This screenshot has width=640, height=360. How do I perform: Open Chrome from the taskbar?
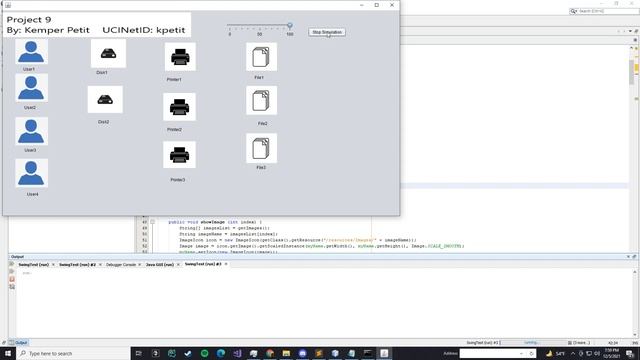pyautogui.click(x=270, y=353)
